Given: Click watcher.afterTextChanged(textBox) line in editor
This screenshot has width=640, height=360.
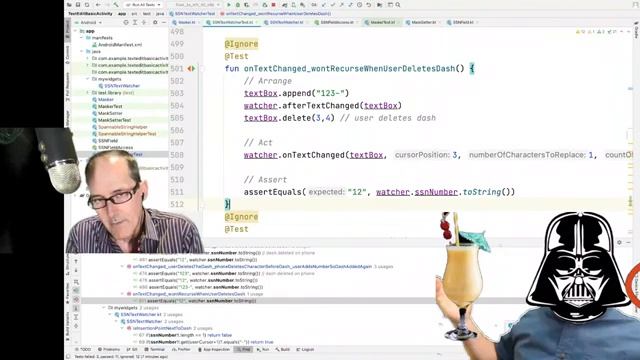Looking at the screenshot, I should click(x=323, y=106).
